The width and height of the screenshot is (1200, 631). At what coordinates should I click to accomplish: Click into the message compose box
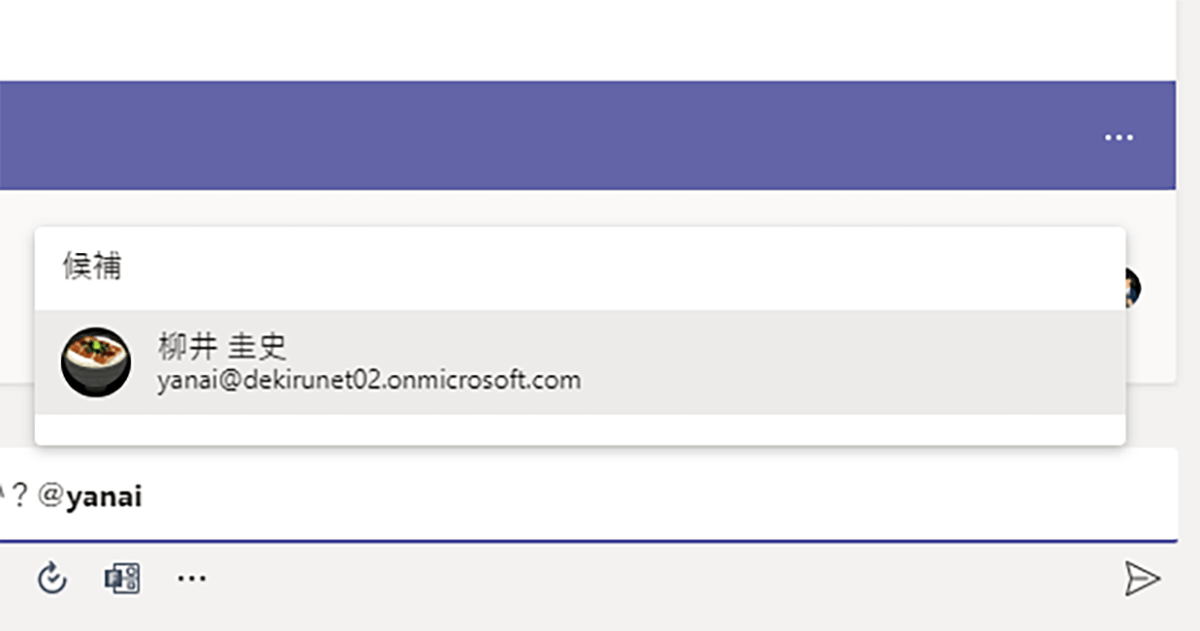tap(588, 495)
